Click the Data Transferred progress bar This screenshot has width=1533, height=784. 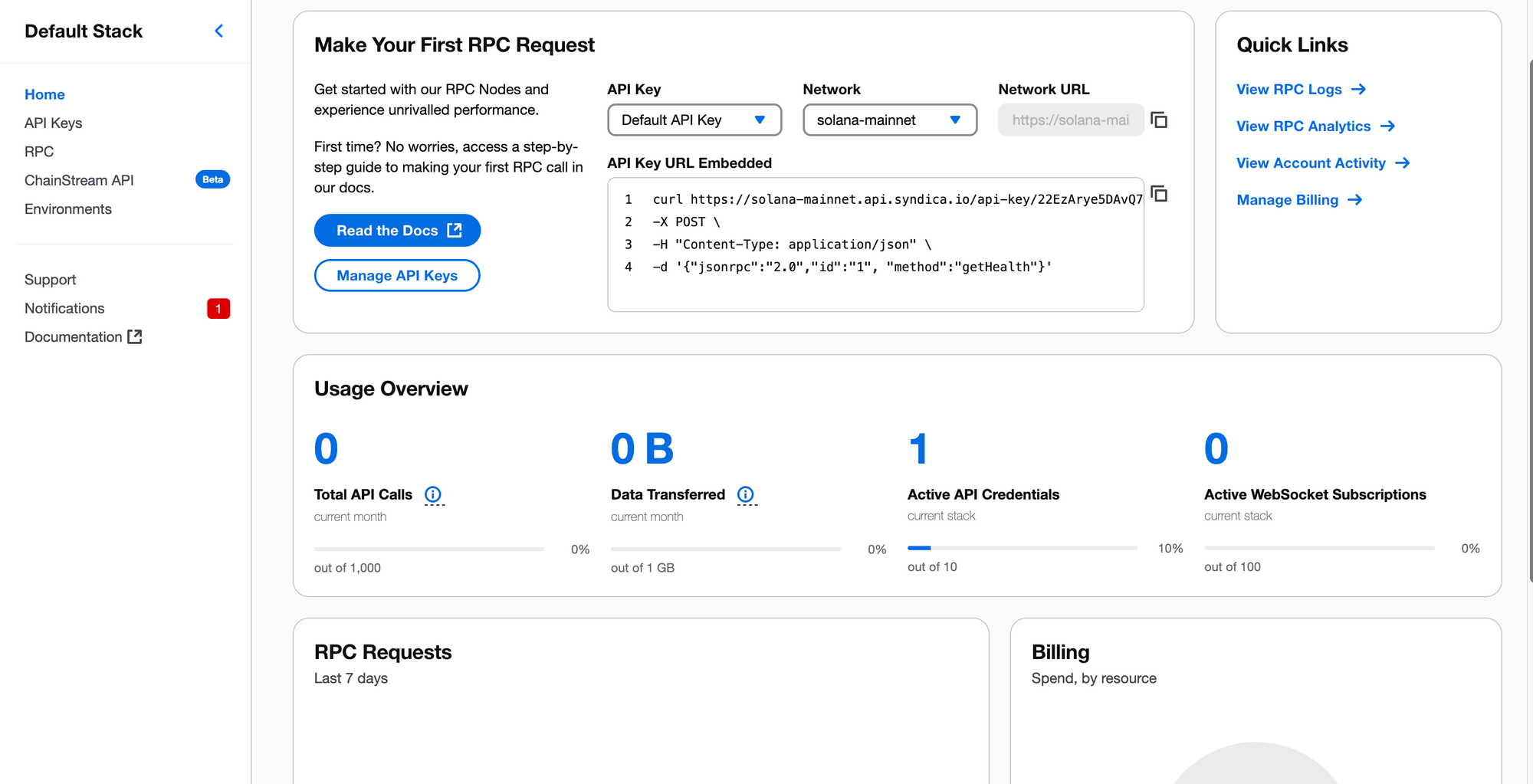pos(726,549)
